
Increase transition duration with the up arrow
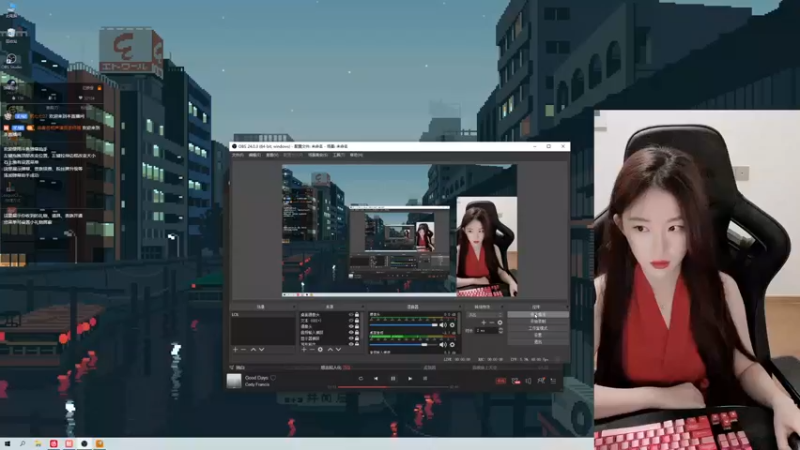point(501,329)
